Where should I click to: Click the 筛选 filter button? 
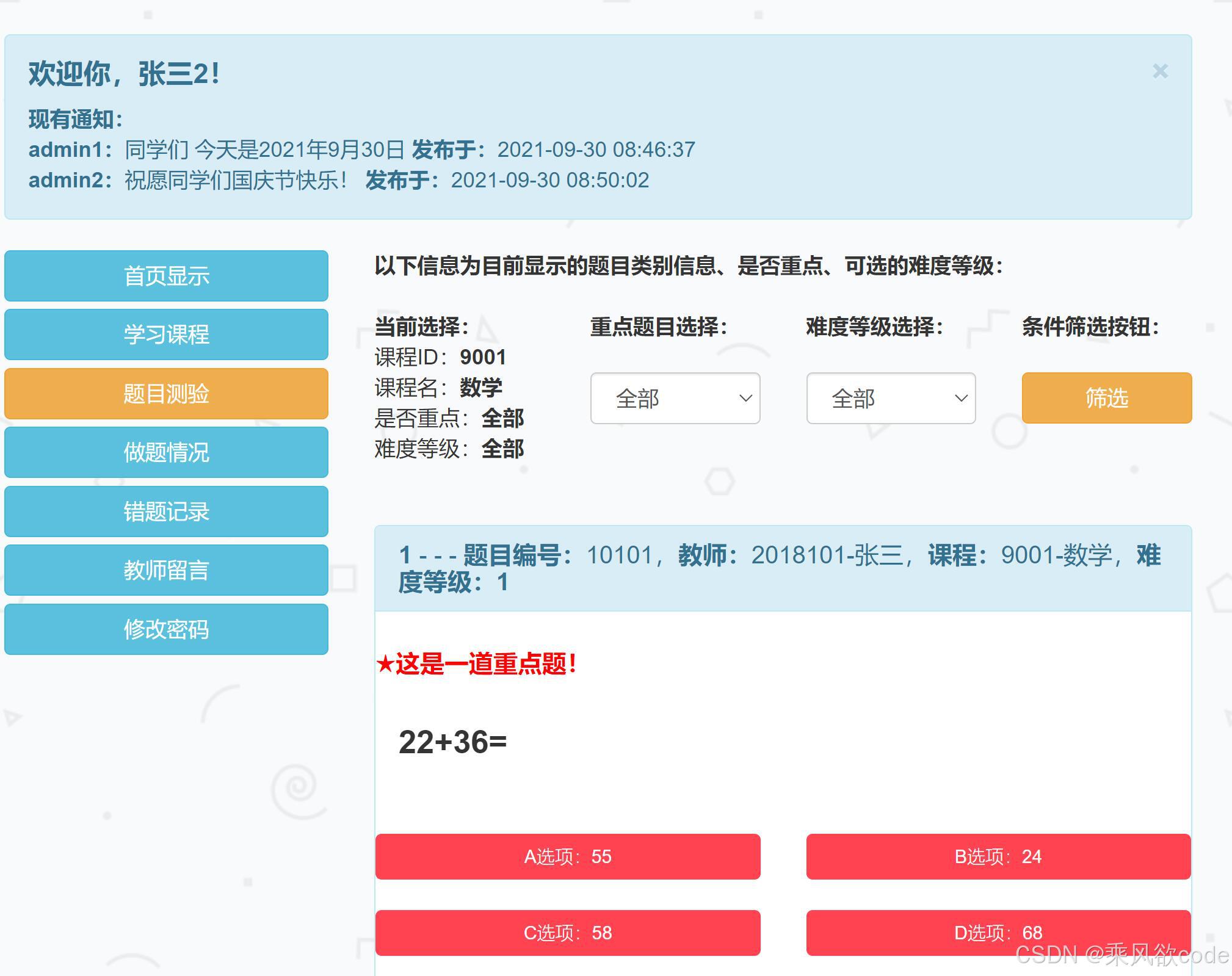pyautogui.click(x=1105, y=397)
